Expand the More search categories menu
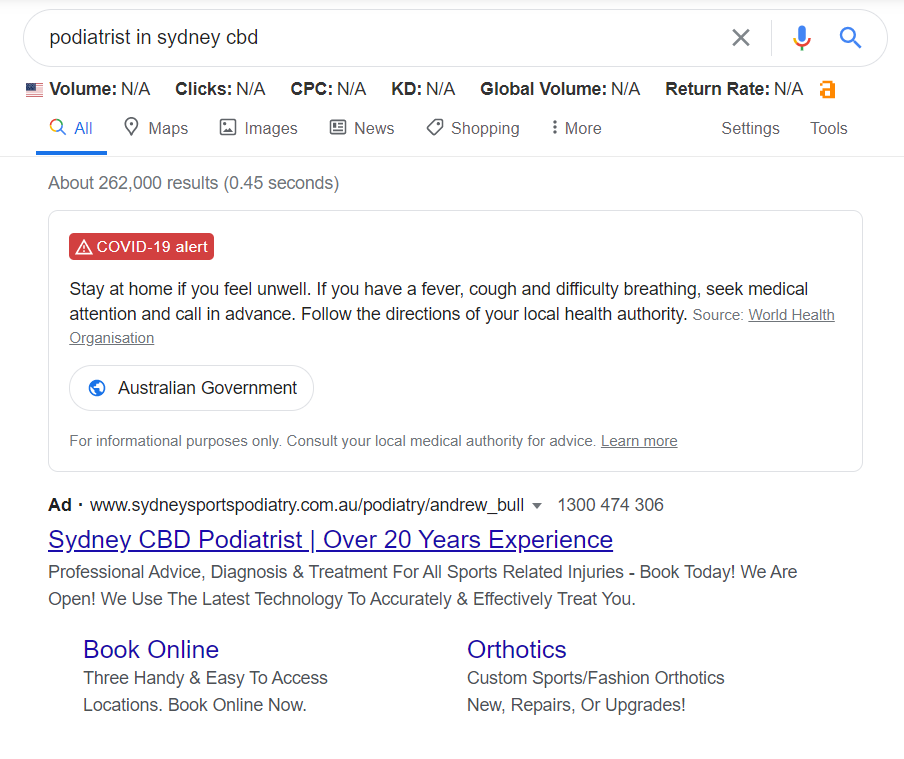This screenshot has width=904, height=759. tap(576, 128)
